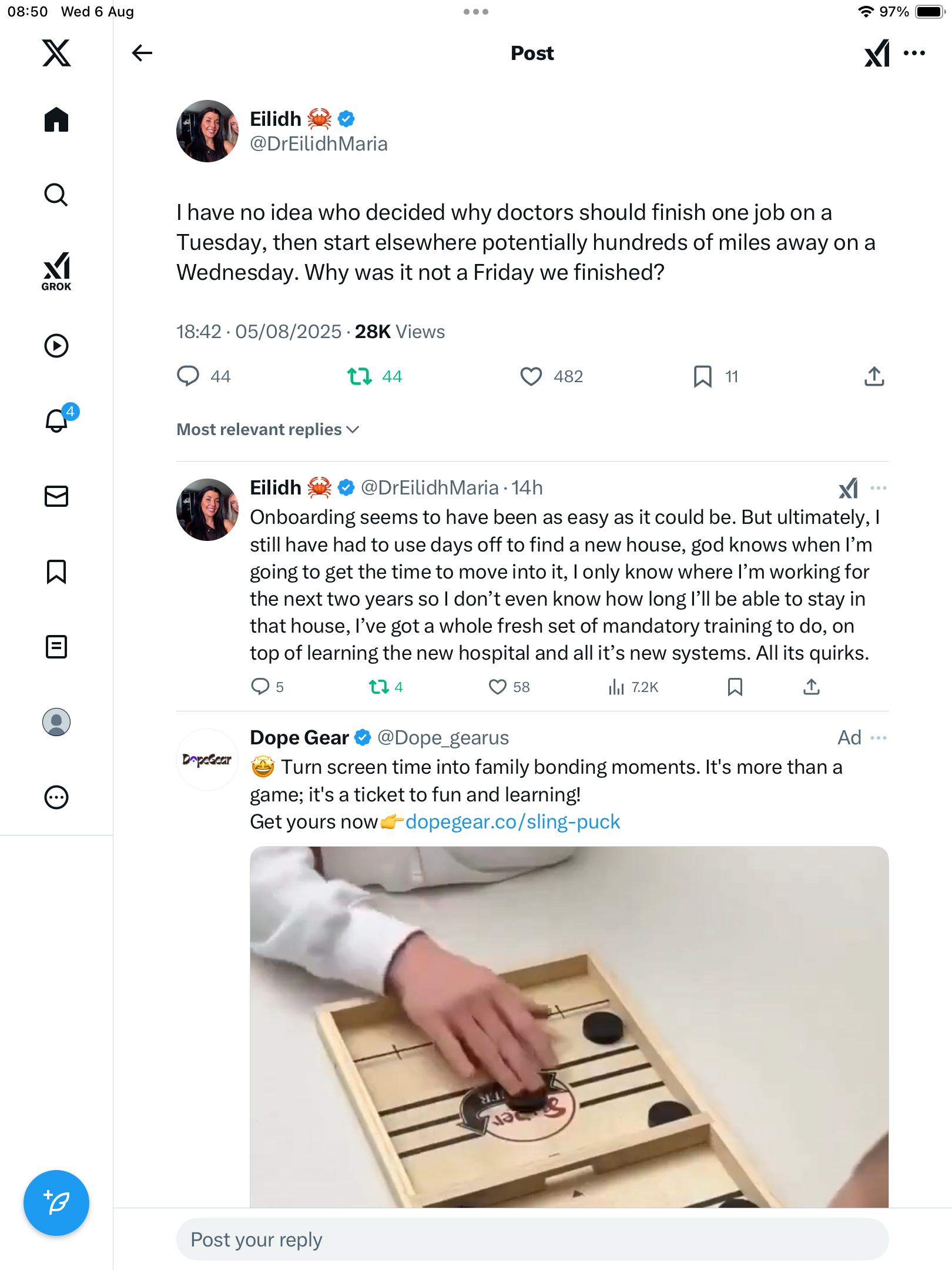Open the dopegear.co/sling-puck link
The width and height of the screenshot is (952, 1270).
pos(512,821)
